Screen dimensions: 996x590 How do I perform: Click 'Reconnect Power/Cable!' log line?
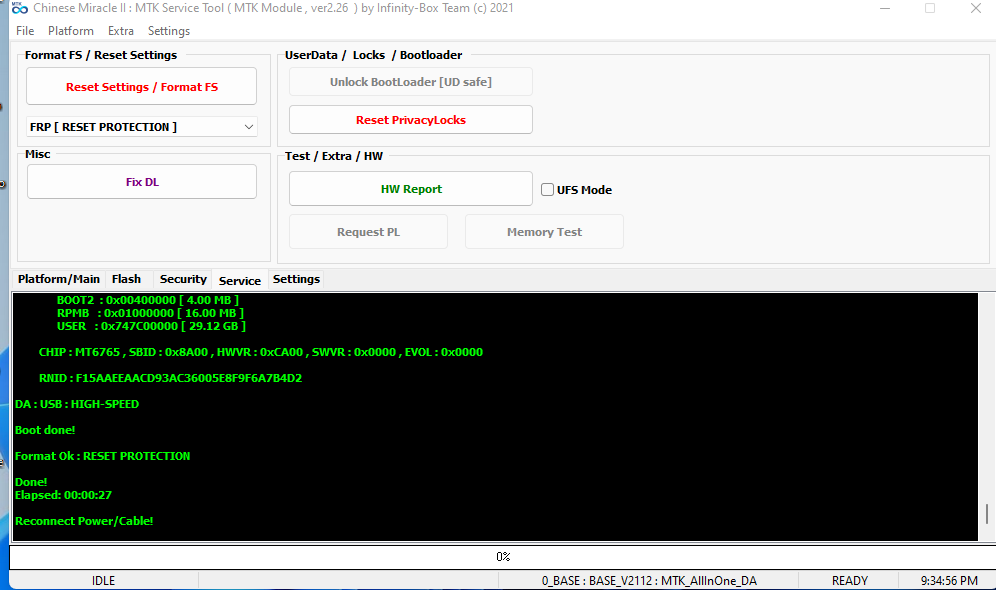click(84, 521)
